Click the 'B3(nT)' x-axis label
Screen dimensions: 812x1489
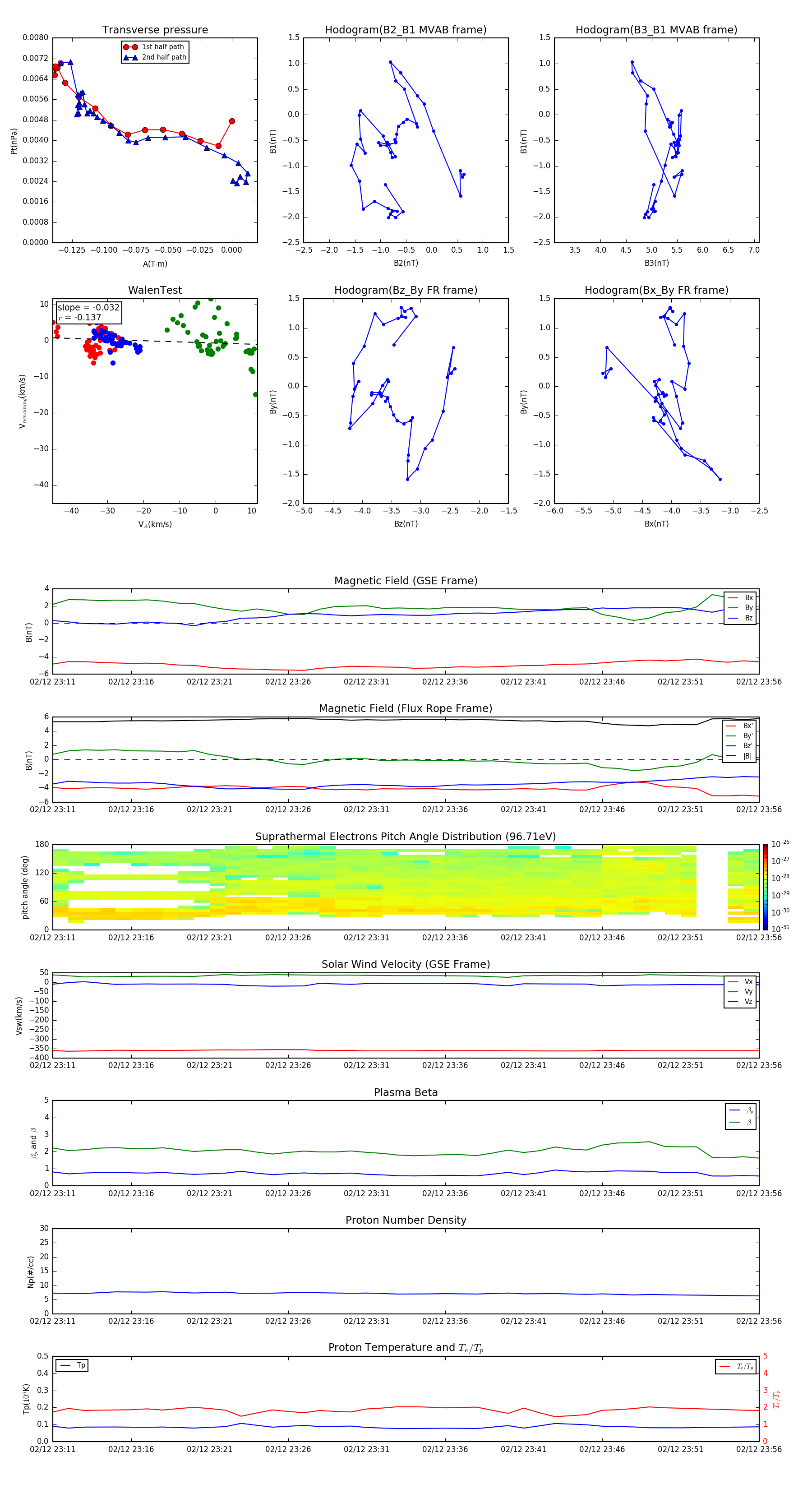pos(656,263)
